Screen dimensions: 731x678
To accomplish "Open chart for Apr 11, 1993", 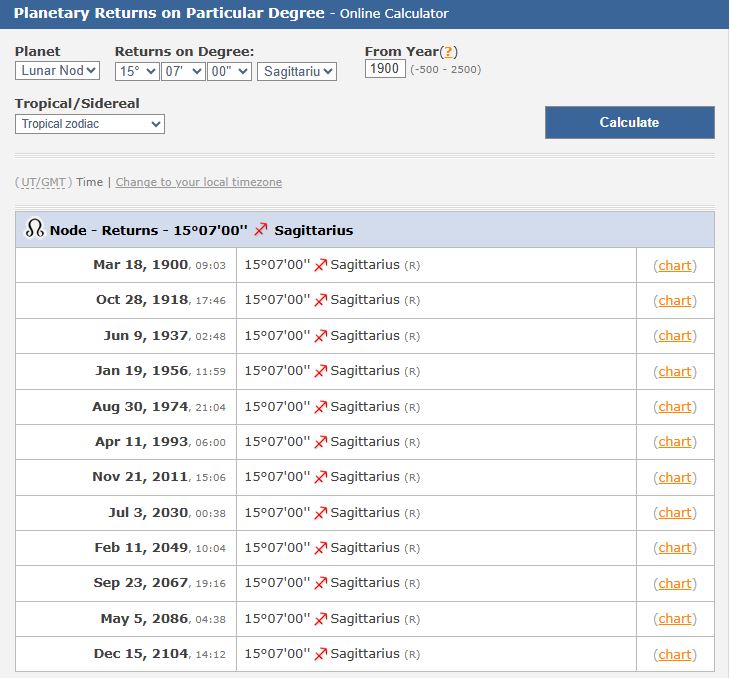I will (x=675, y=442).
